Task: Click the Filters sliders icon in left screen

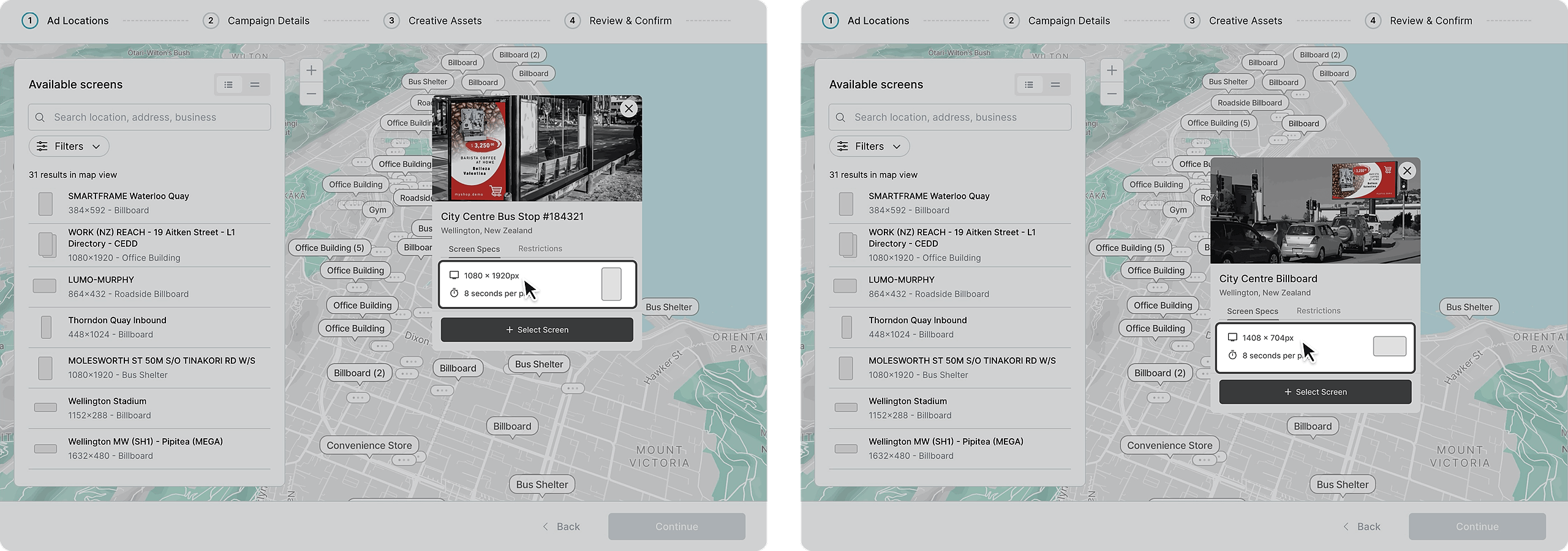Action: [x=42, y=146]
